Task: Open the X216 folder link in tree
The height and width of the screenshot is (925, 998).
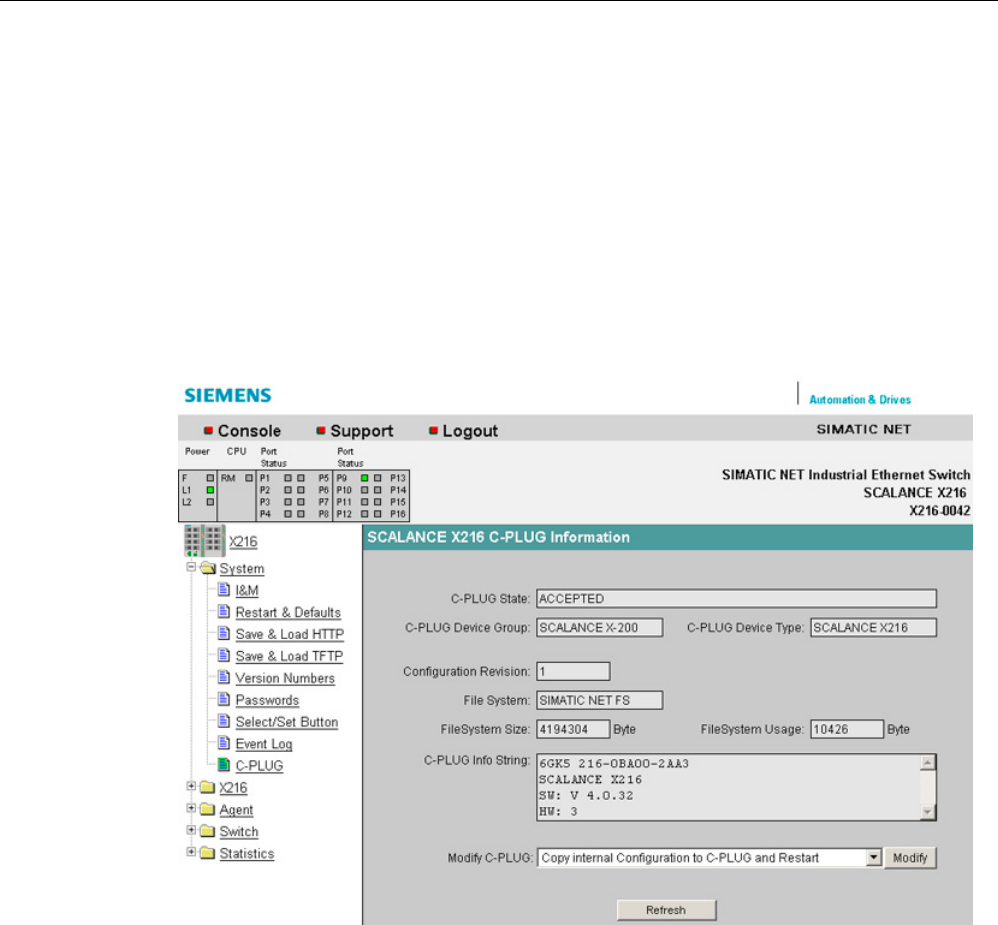Action: pos(234,788)
